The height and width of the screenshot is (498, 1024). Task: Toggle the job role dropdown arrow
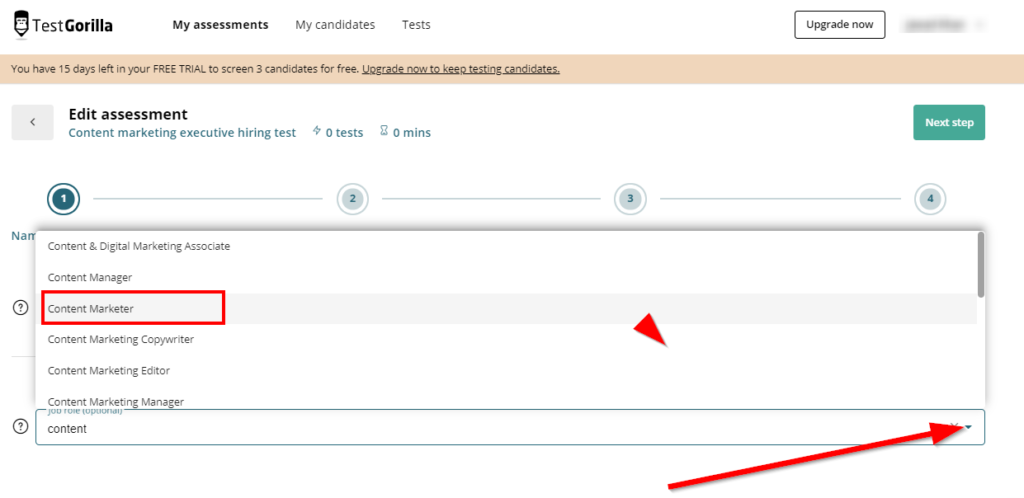[969, 428]
